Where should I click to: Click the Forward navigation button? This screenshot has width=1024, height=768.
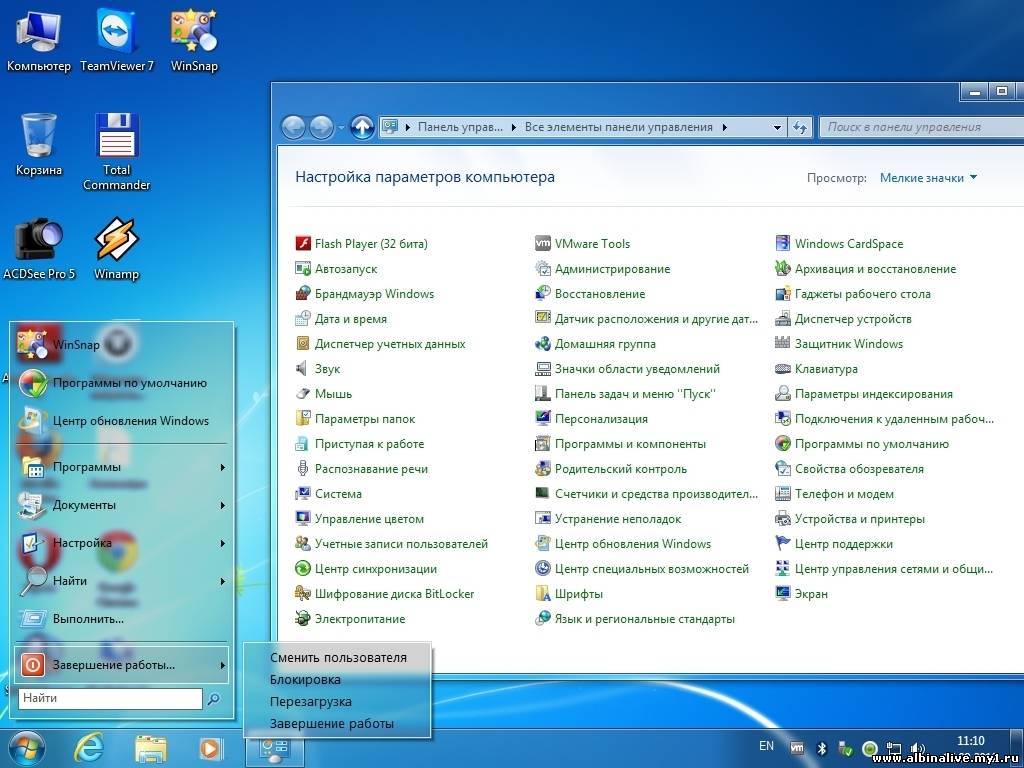pos(321,127)
